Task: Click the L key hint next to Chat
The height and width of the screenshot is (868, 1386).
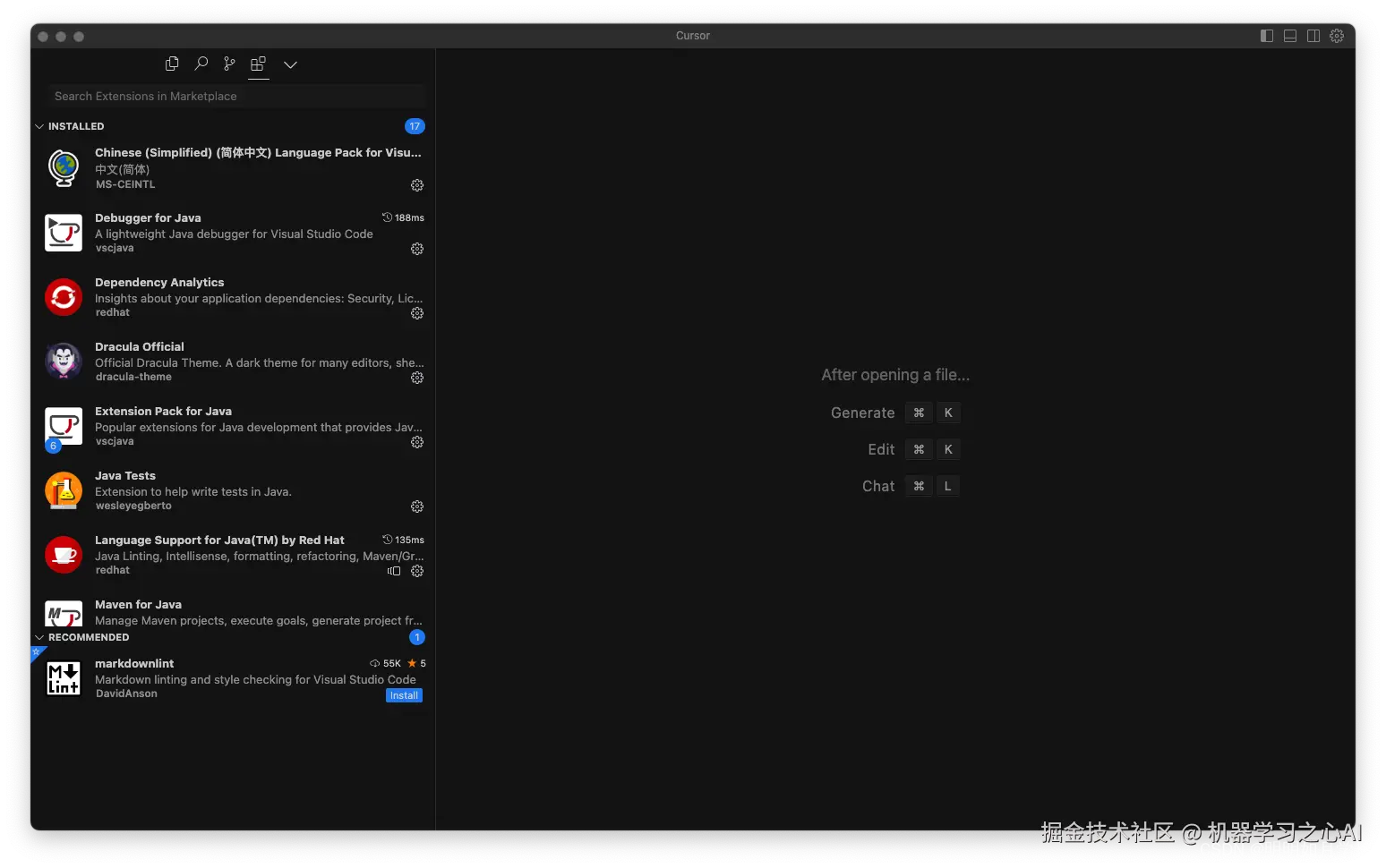Action: click(x=948, y=486)
